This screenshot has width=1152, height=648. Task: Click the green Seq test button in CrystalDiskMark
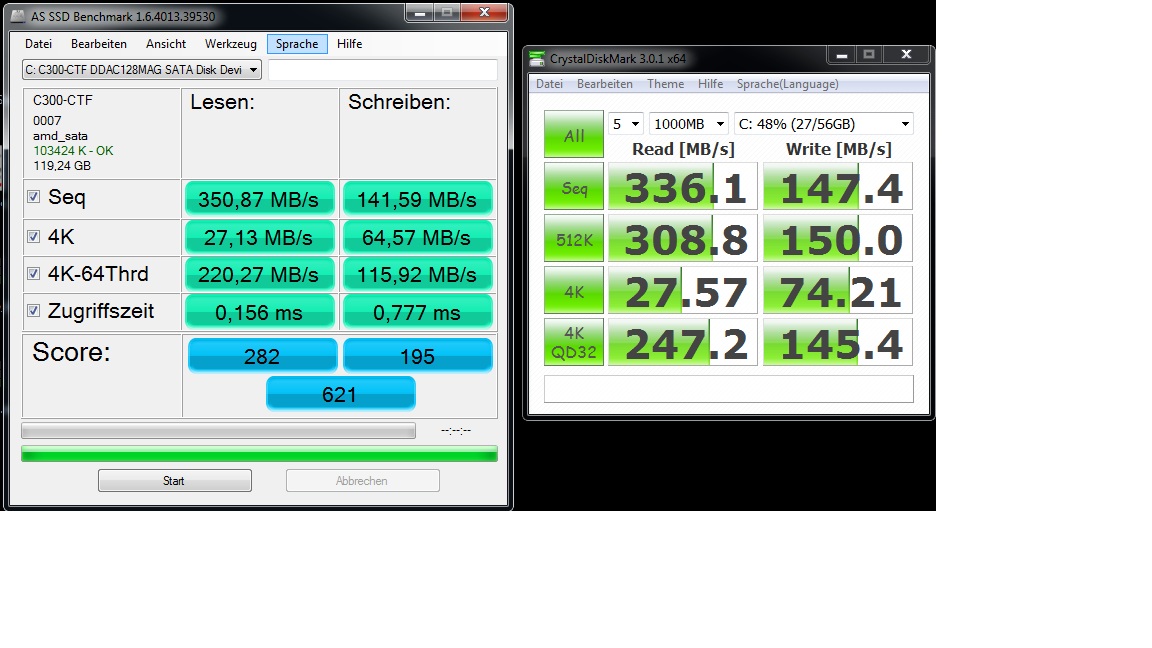(x=574, y=187)
